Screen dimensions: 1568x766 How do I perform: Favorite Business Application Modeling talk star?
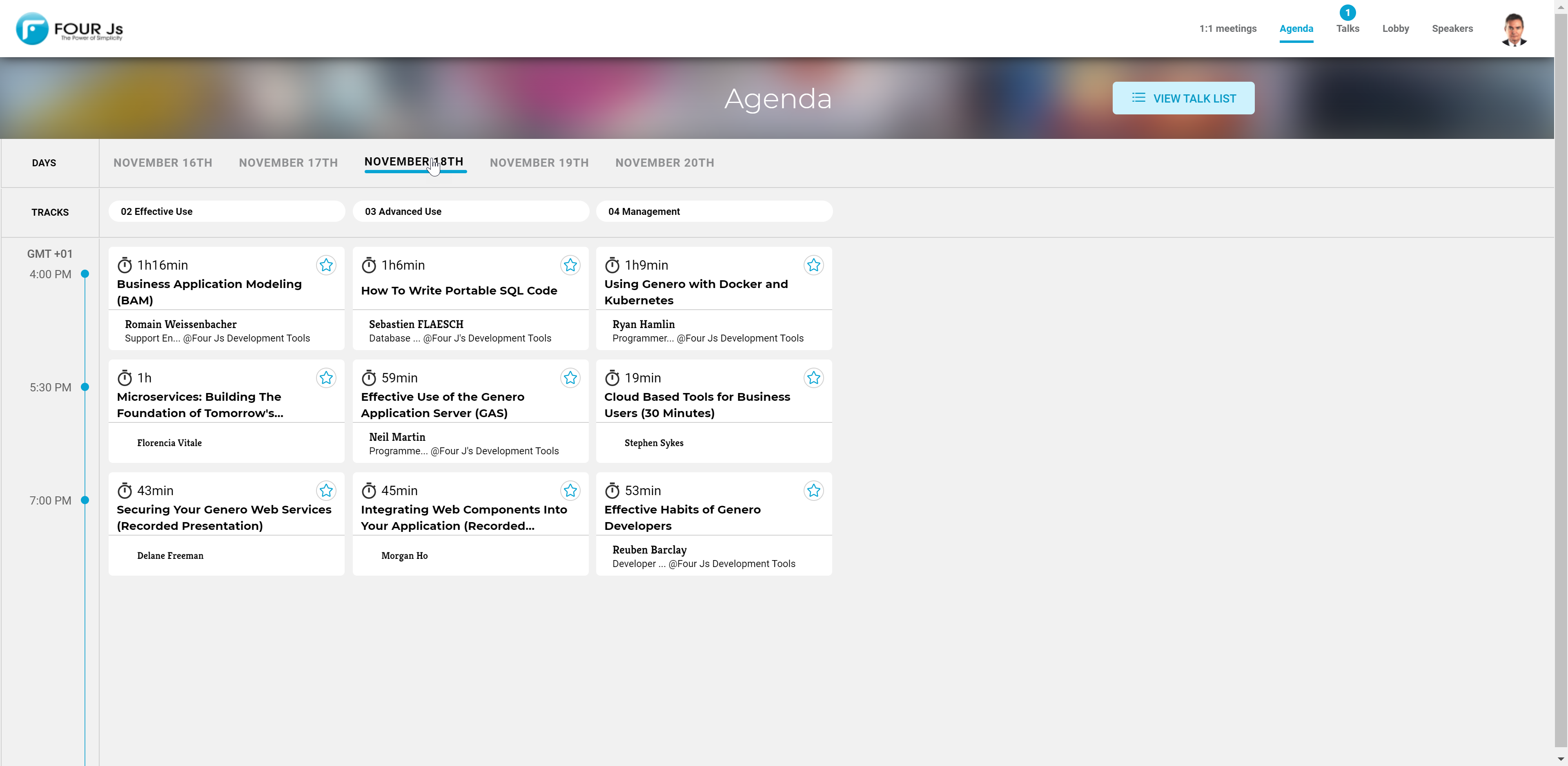tap(326, 265)
